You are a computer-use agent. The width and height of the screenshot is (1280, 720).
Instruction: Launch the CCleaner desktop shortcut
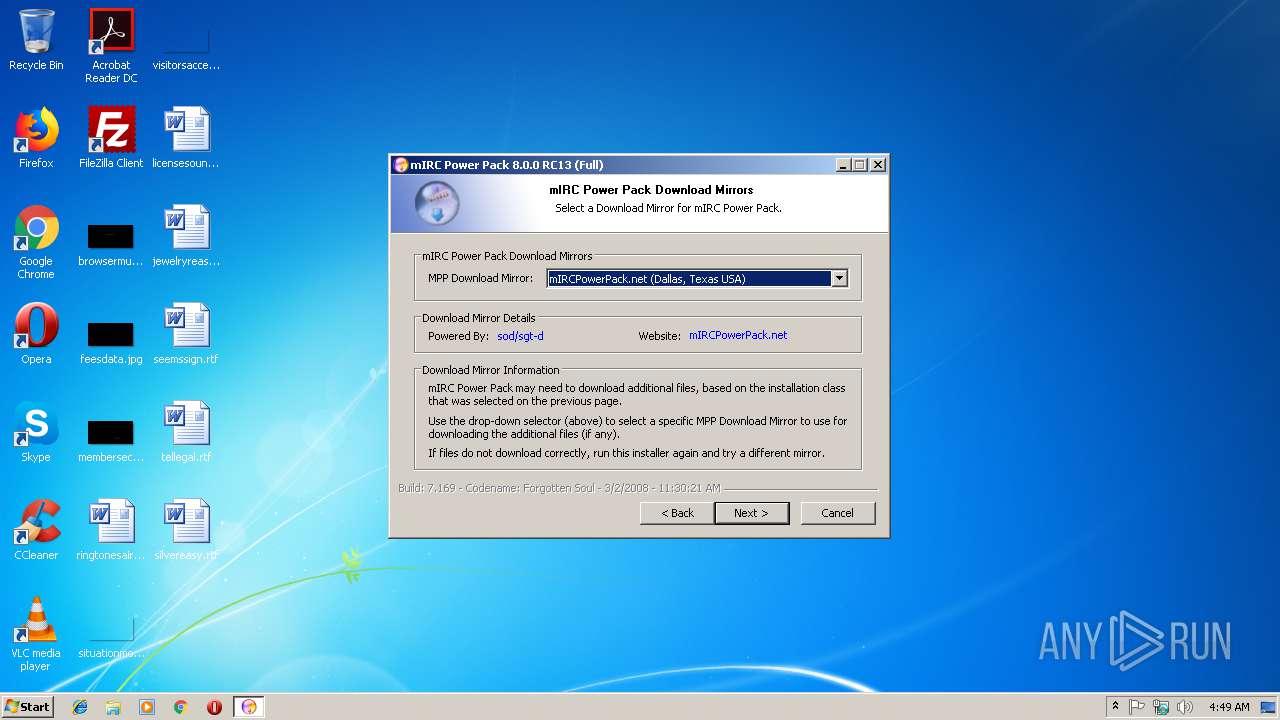(36, 530)
